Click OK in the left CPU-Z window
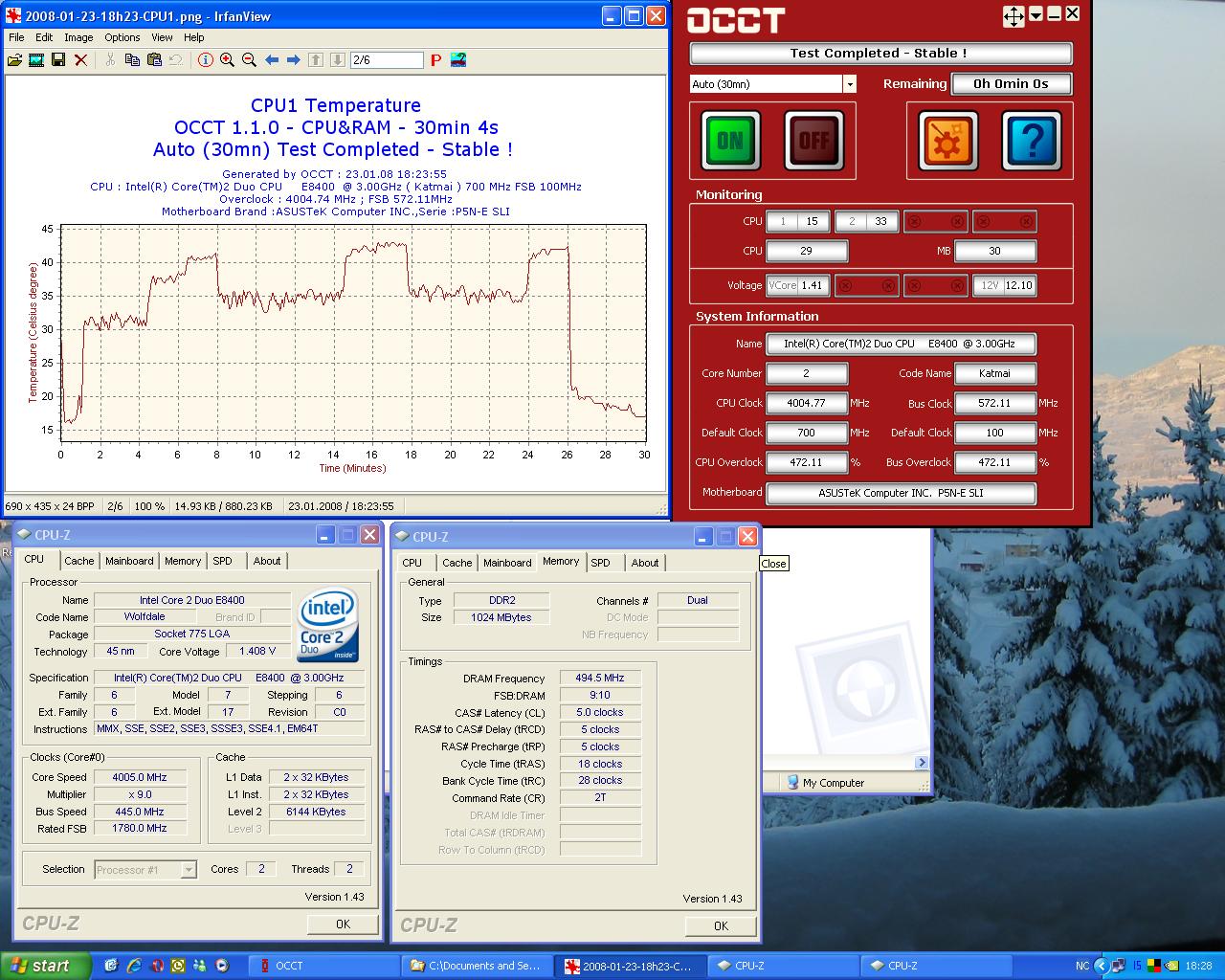The image size is (1225, 980). pyautogui.click(x=343, y=924)
